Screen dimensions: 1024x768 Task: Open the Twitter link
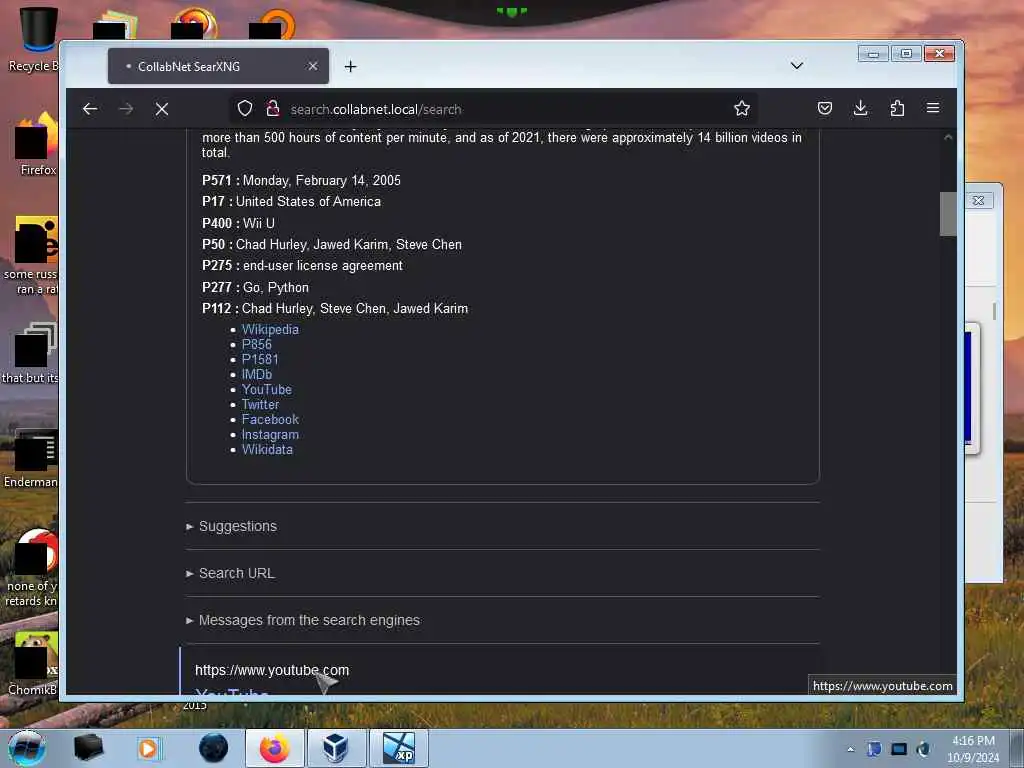tap(260, 404)
